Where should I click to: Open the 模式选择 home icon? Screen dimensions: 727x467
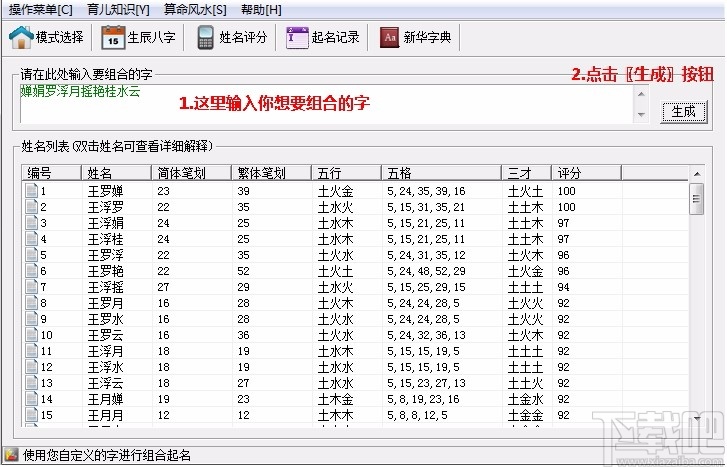tap(21, 37)
